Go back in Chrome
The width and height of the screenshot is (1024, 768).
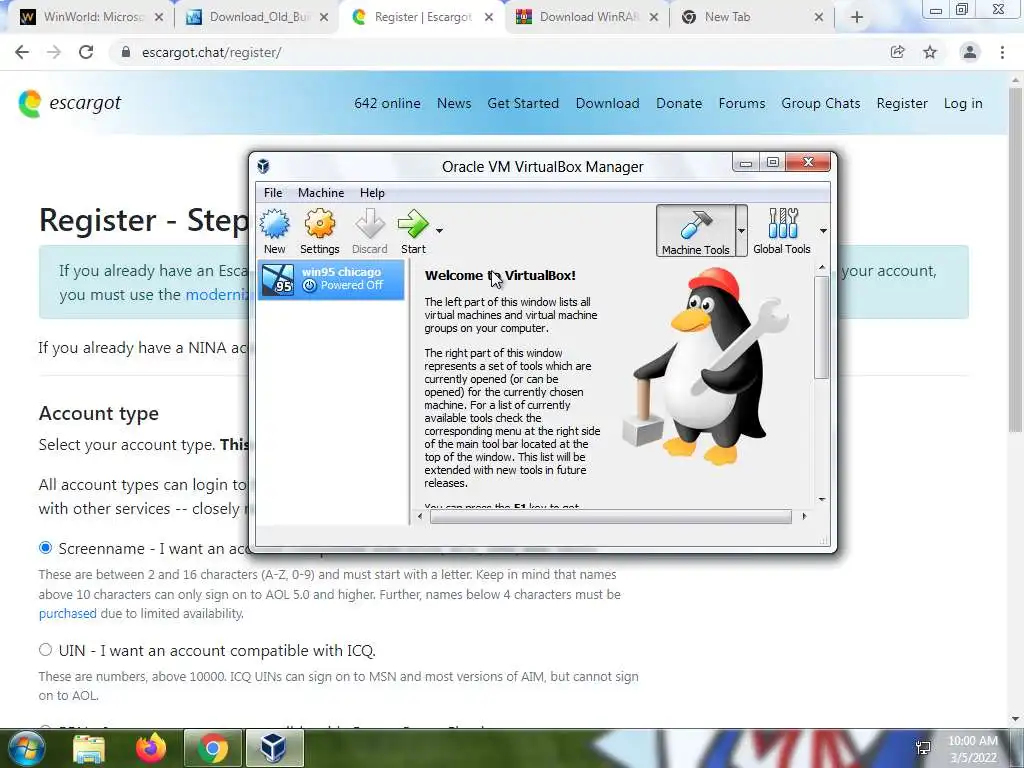click(22, 52)
